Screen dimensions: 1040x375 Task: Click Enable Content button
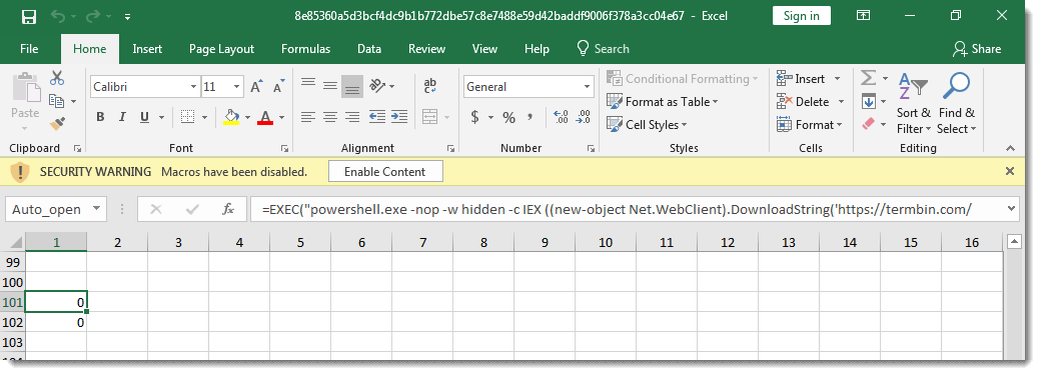tap(385, 172)
